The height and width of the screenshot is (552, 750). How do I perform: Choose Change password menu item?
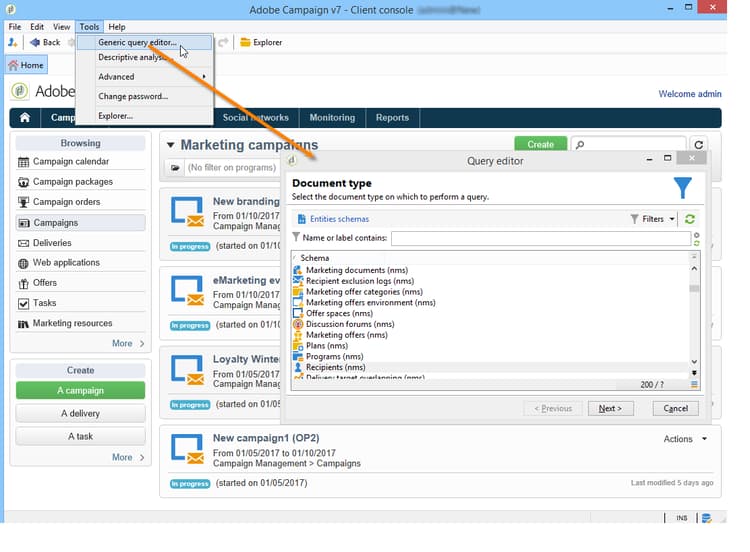click(144, 96)
